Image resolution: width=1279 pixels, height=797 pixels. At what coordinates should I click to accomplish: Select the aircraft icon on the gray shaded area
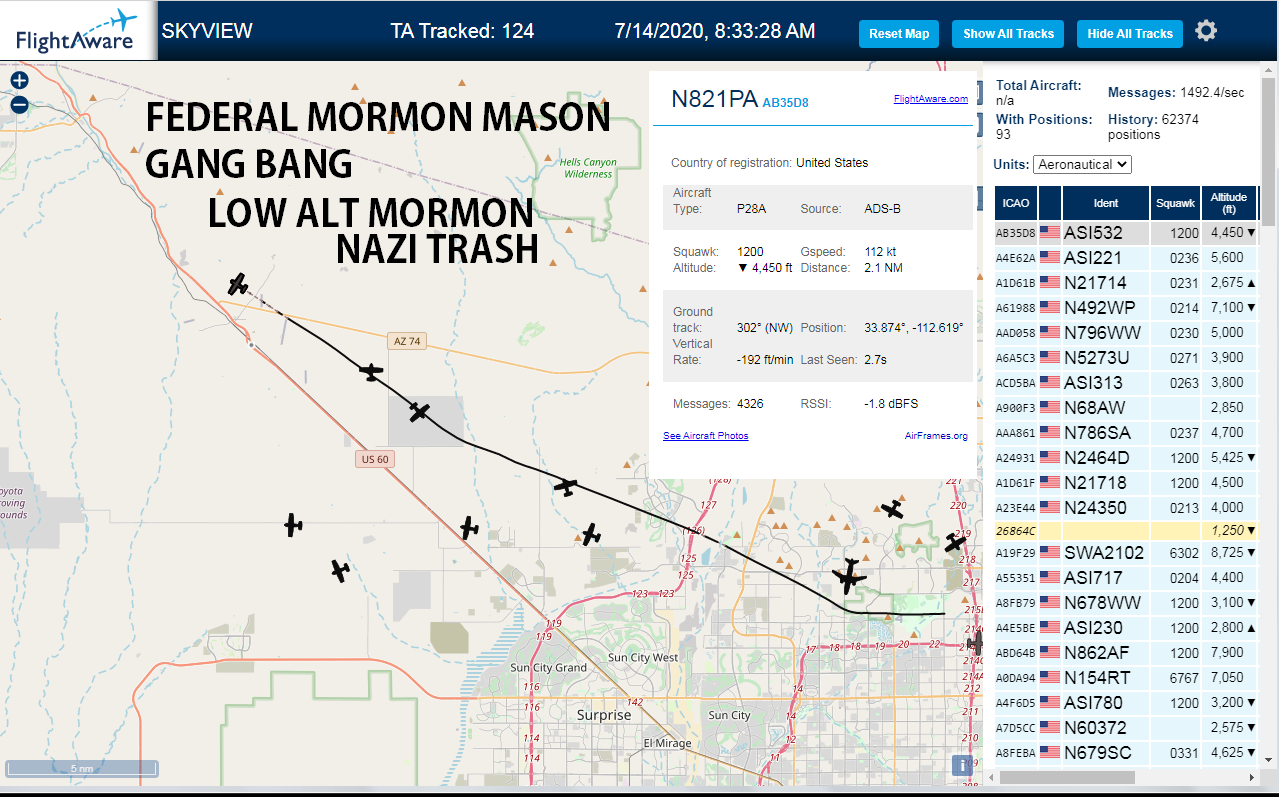point(419,411)
